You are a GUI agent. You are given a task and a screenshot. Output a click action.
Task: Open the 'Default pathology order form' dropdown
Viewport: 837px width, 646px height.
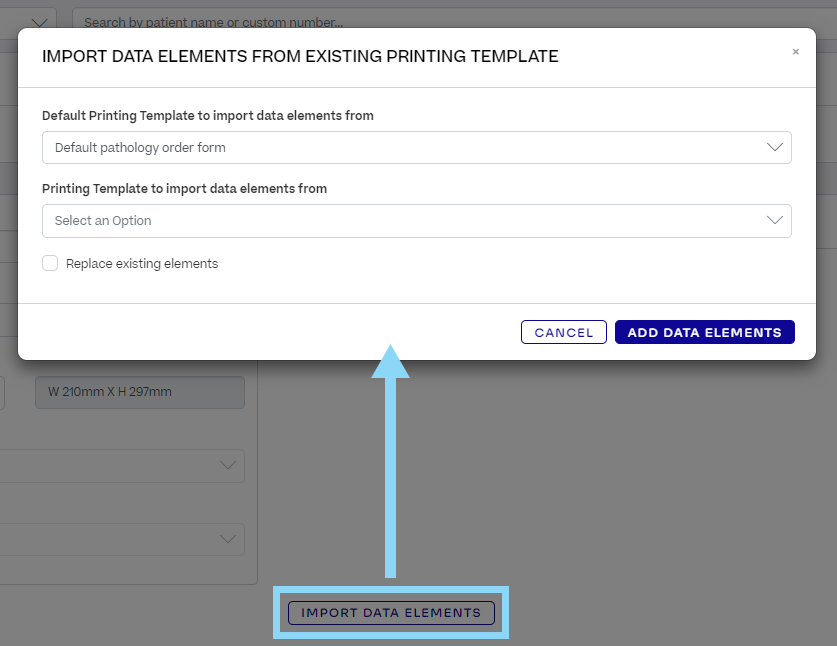(x=400, y=147)
